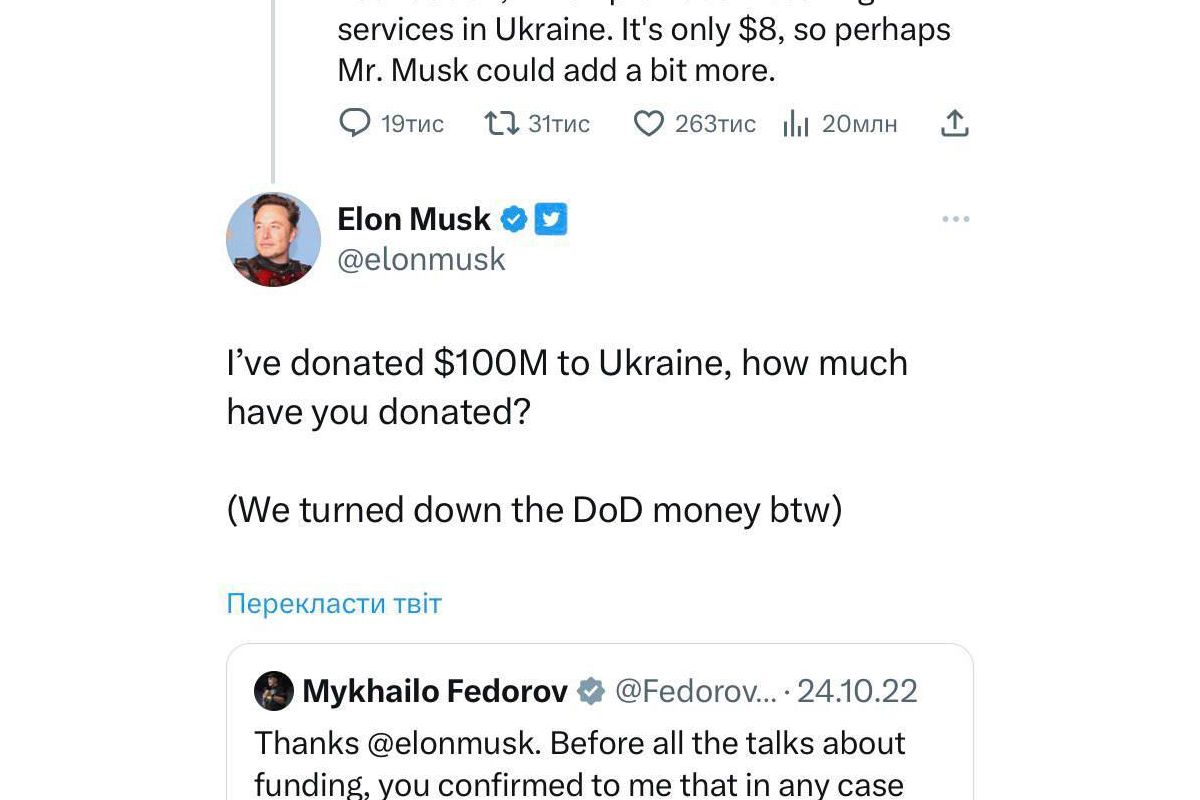Click the 31тис retweets count

559,124
